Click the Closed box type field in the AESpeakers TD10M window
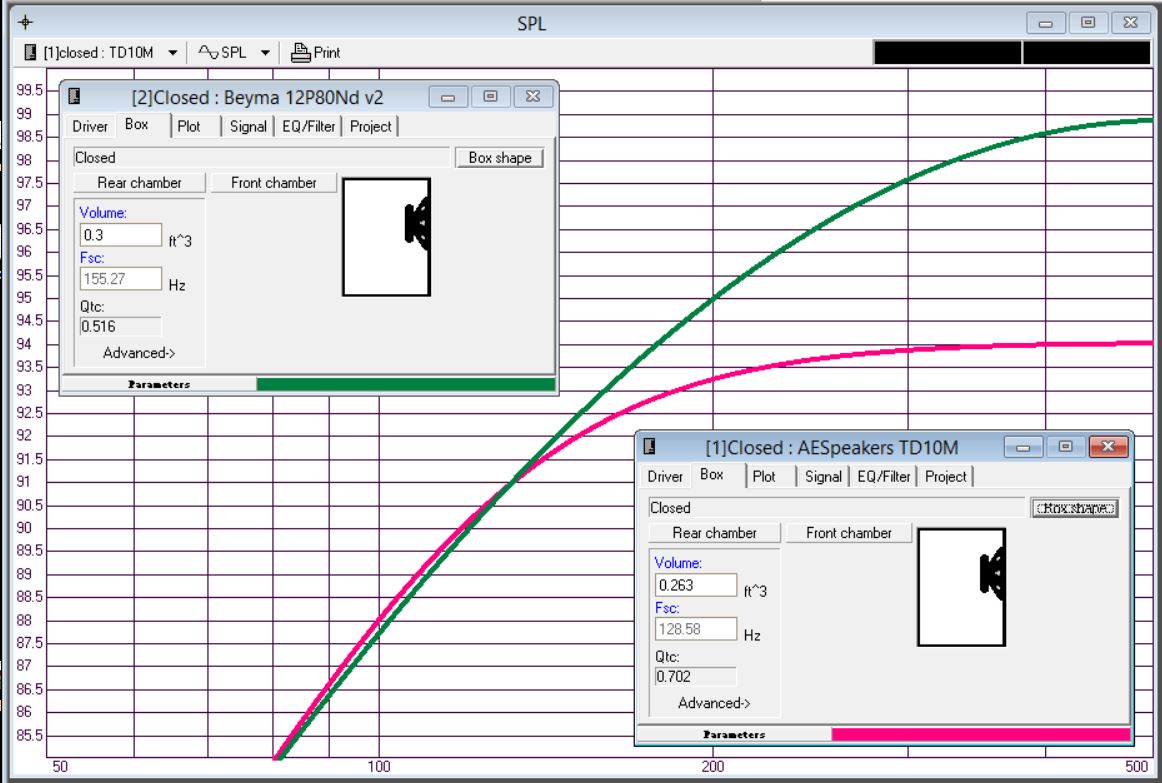Viewport: 1162px width, 783px height. click(x=837, y=508)
